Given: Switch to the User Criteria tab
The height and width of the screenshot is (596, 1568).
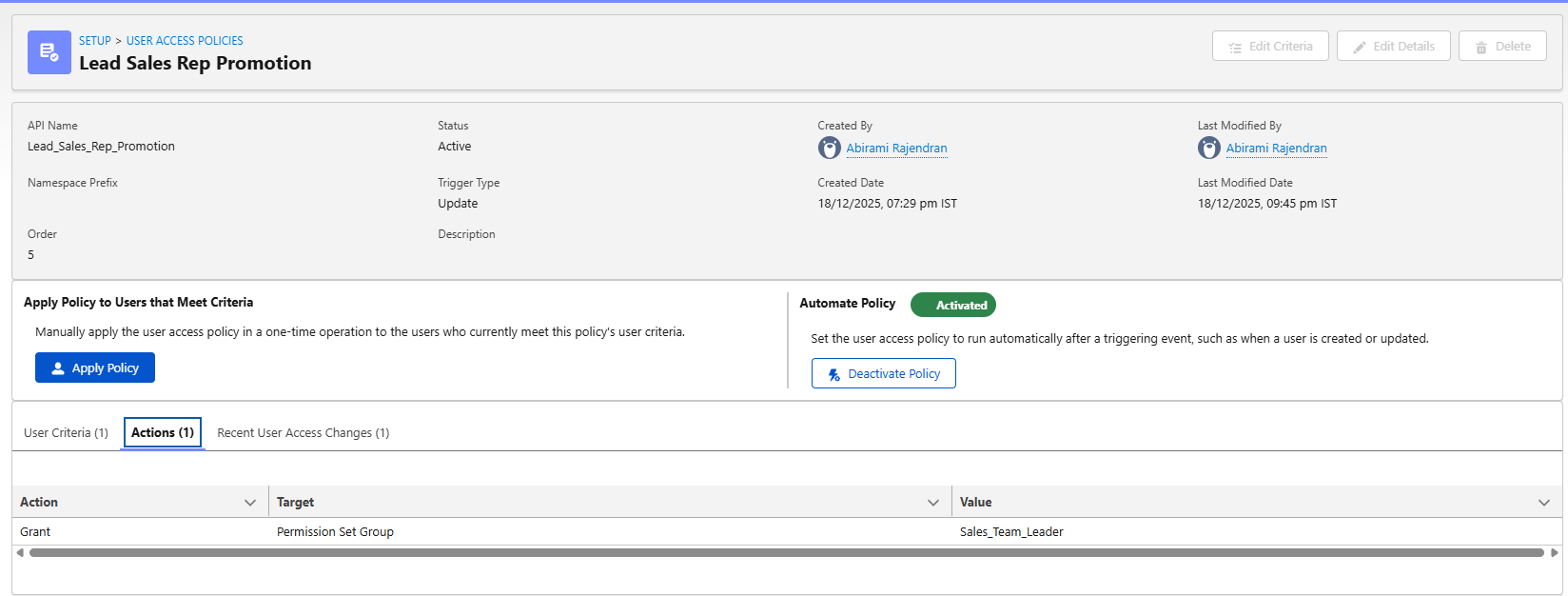Looking at the screenshot, I should coord(66,432).
